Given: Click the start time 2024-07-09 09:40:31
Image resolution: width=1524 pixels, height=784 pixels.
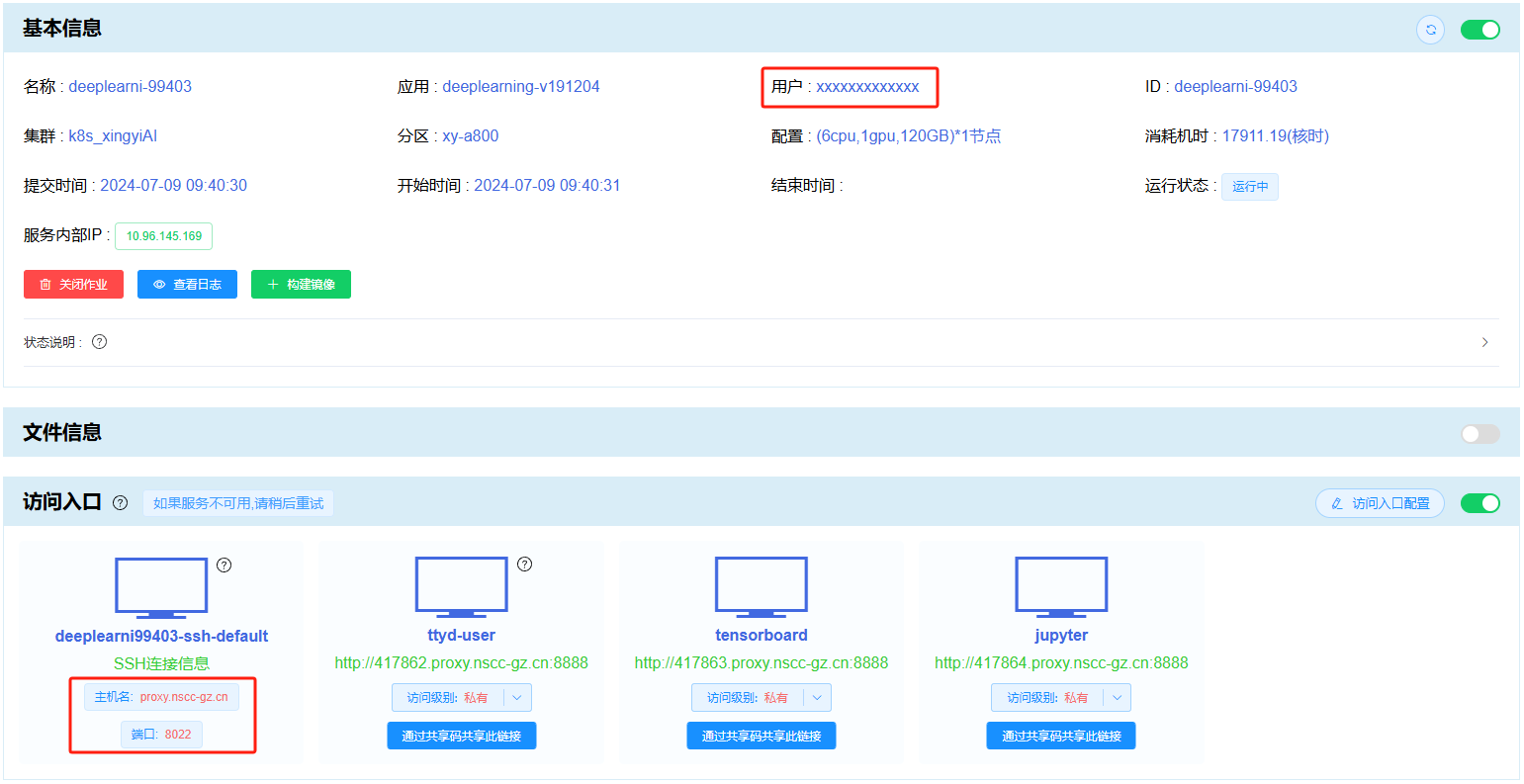Looking at the screenshot, I should (x=547, y=186).
